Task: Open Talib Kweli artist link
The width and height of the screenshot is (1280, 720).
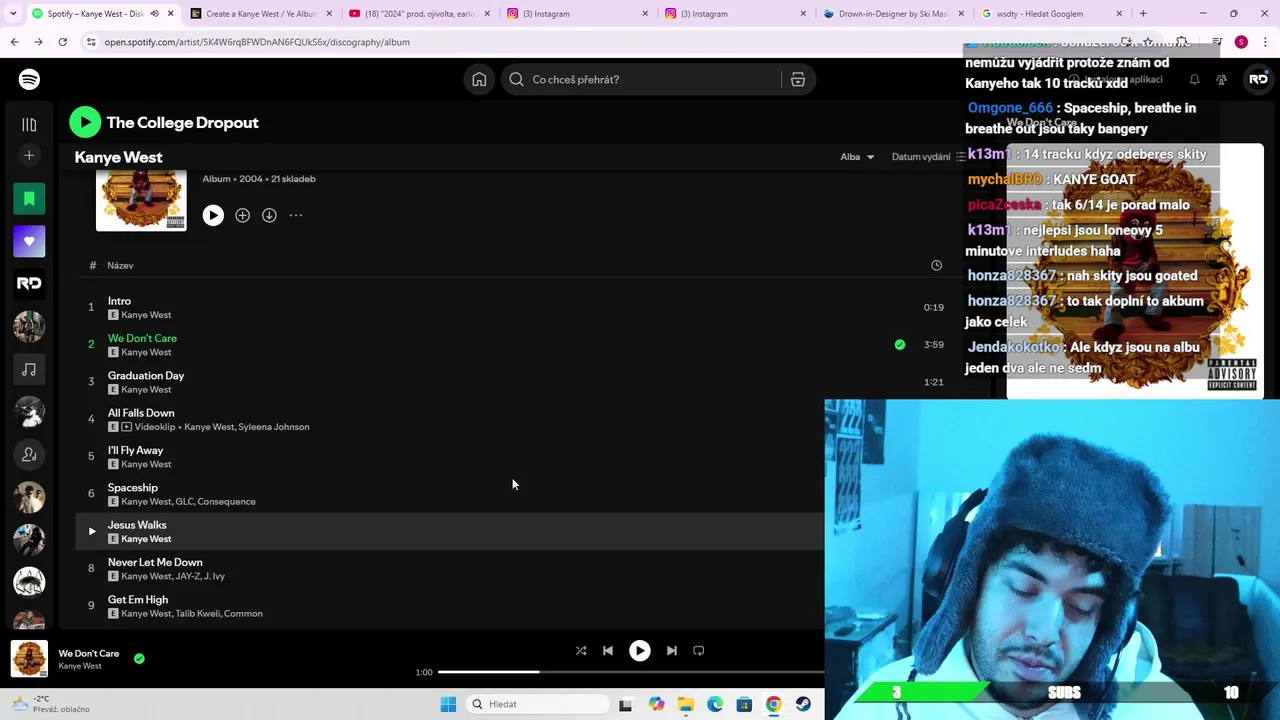Action: [x=197, y=614]
